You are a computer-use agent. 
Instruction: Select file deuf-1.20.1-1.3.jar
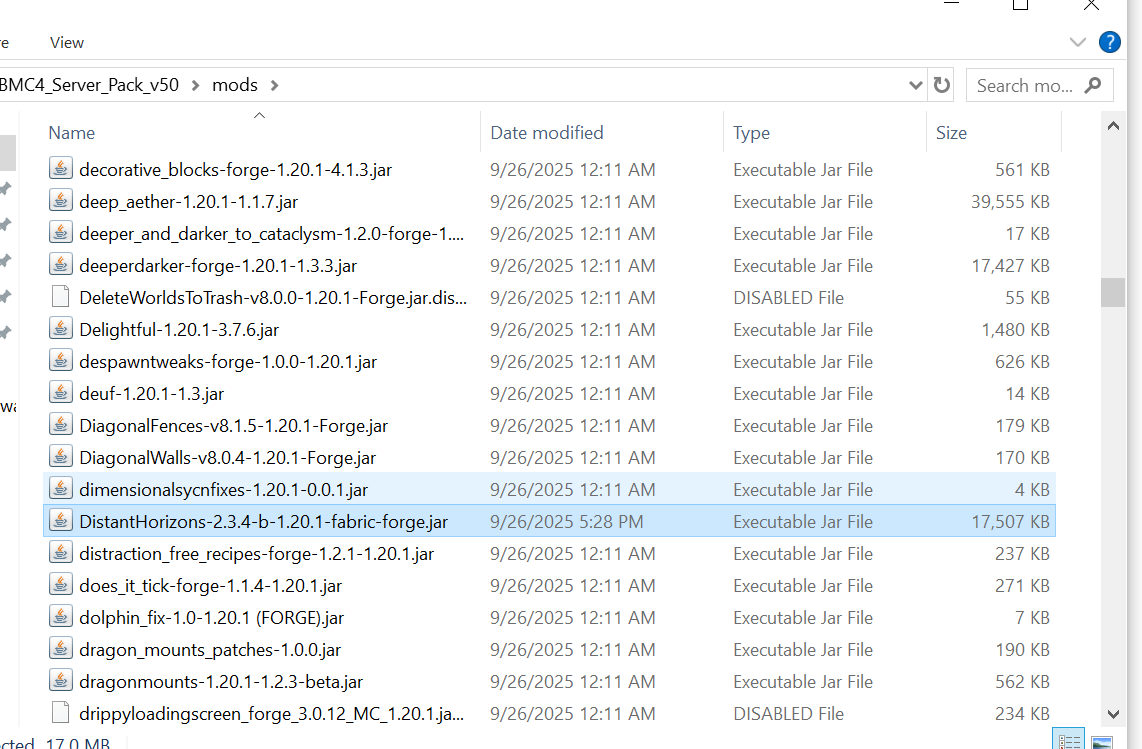(x=151, y=394)
